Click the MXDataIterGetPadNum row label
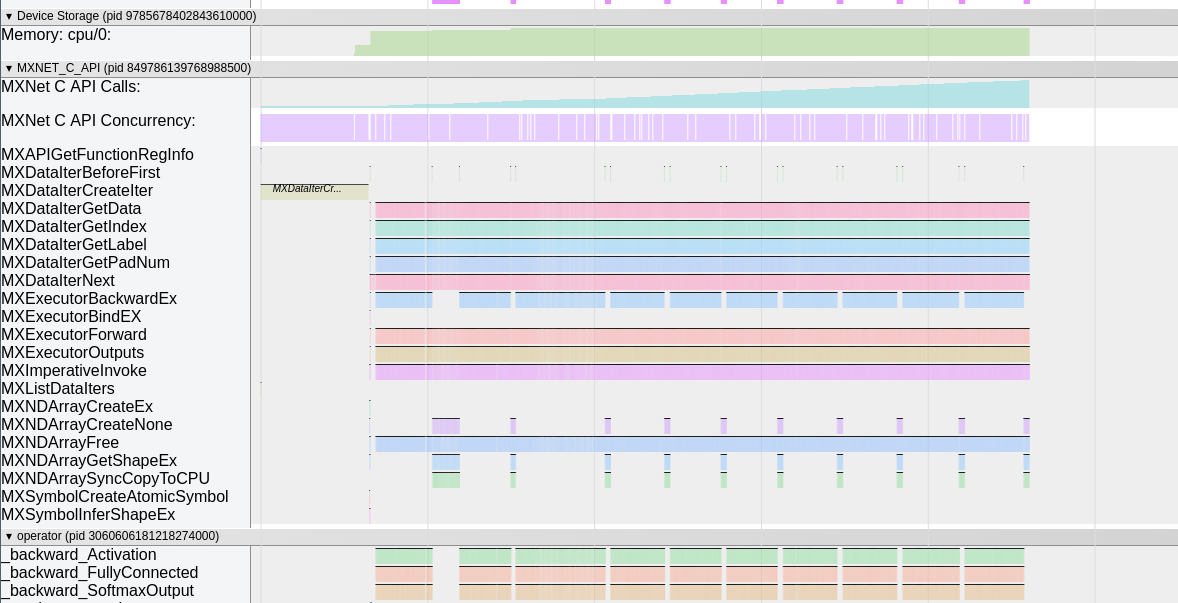The image size is (1178, 603). [86, 263]
